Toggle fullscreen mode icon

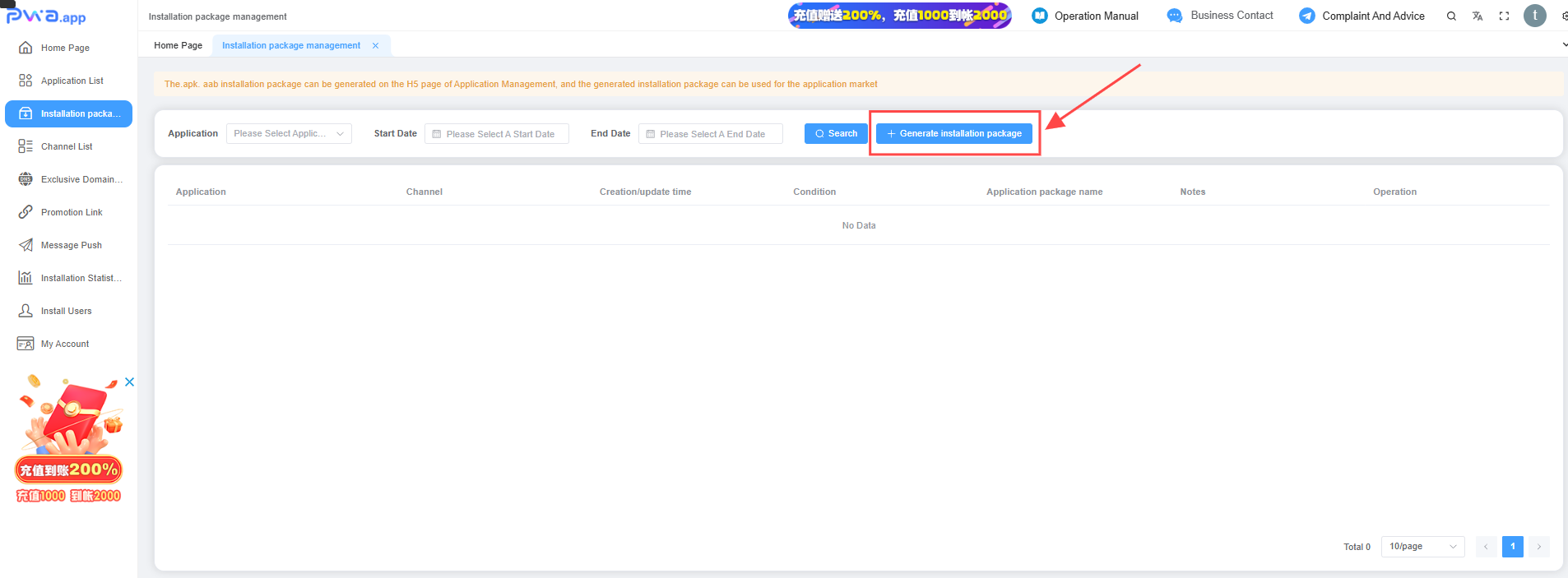[x=1504, y=16]
